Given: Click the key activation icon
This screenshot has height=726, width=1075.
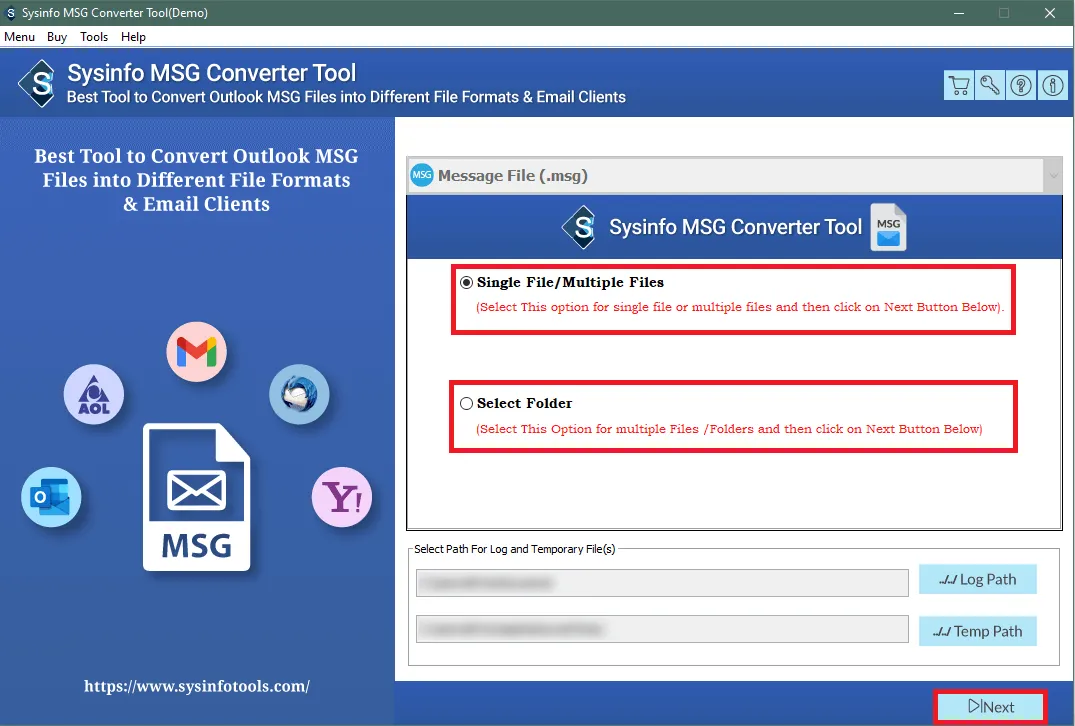Looking at the screenshot, I should [x=990, y=86].
